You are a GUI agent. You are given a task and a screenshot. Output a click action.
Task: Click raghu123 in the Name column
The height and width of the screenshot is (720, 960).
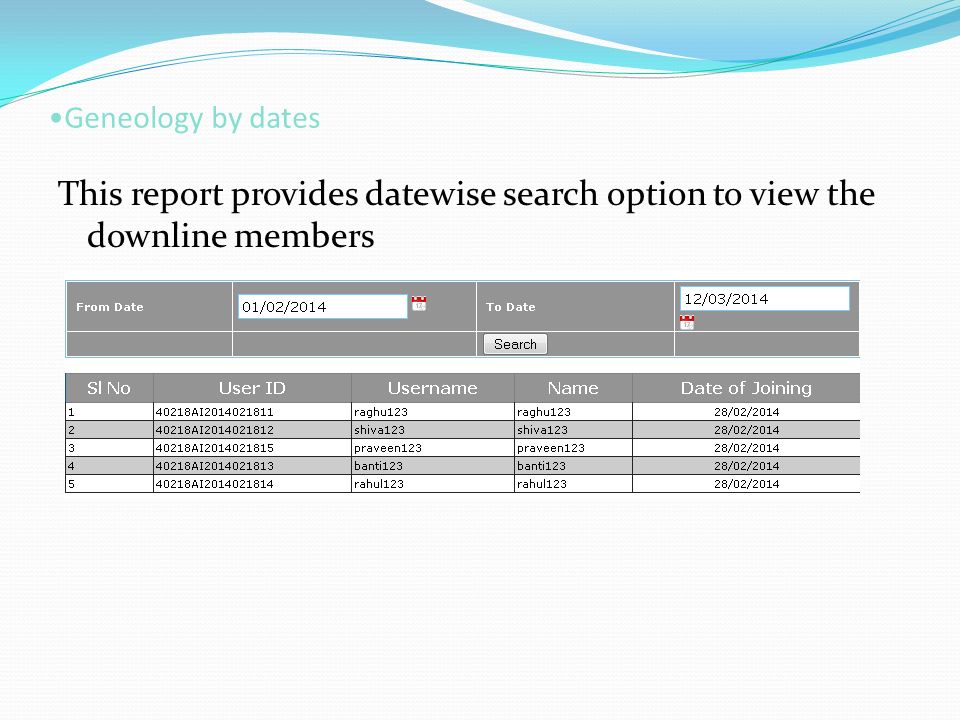pos(544,412)
